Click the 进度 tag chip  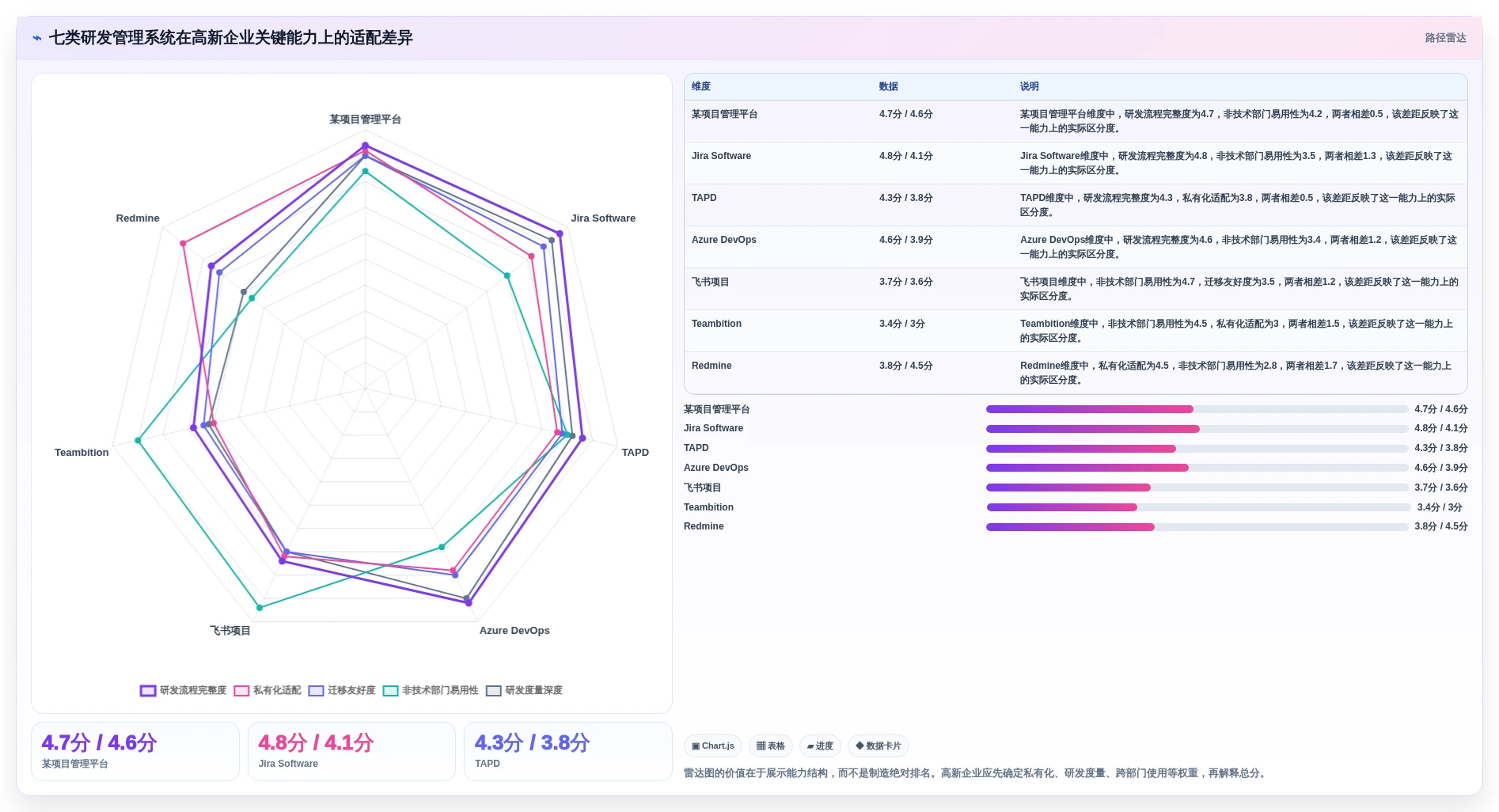tap(820, 746)
